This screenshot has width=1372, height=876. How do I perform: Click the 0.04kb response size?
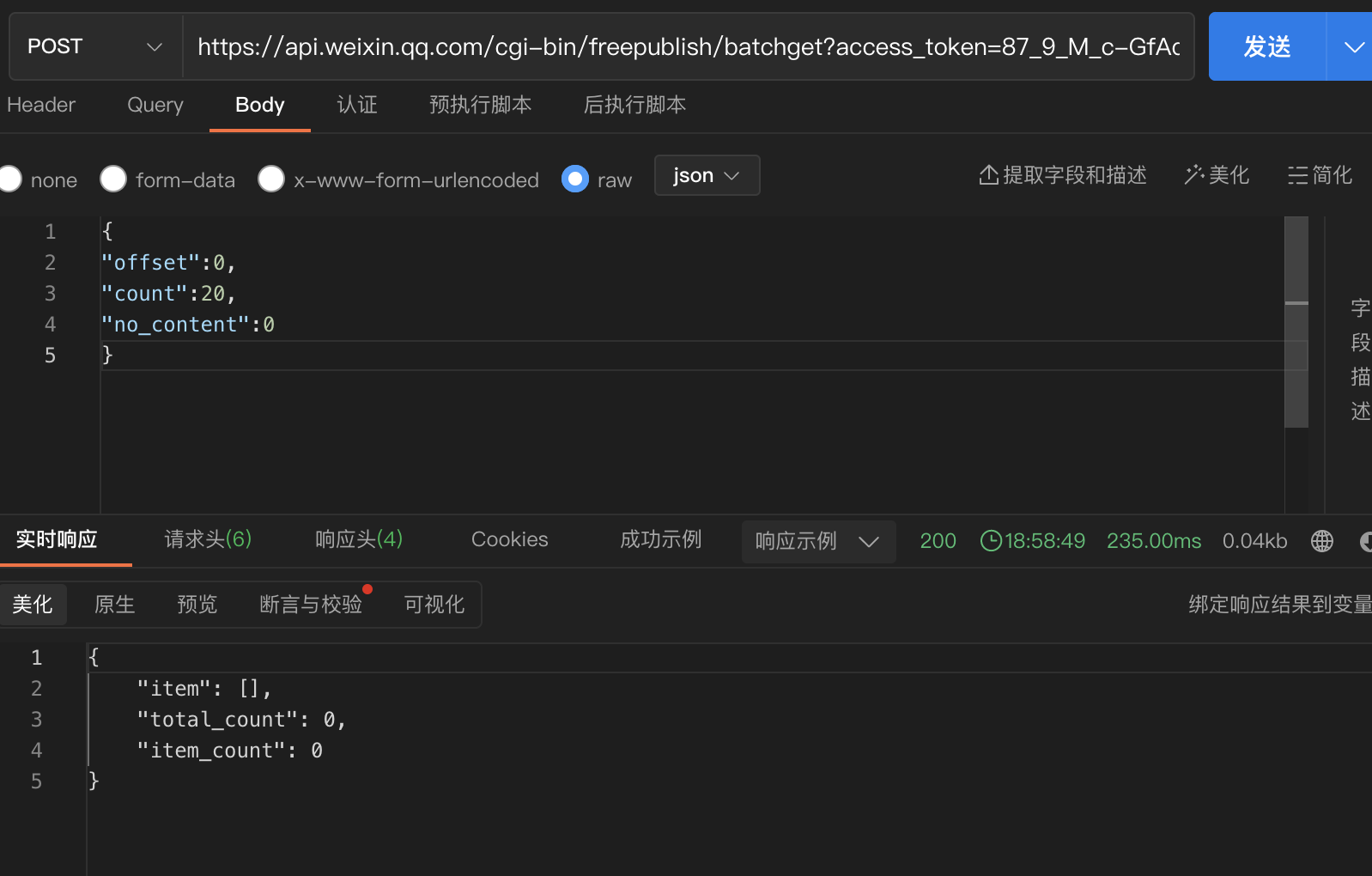[1254, 541]
